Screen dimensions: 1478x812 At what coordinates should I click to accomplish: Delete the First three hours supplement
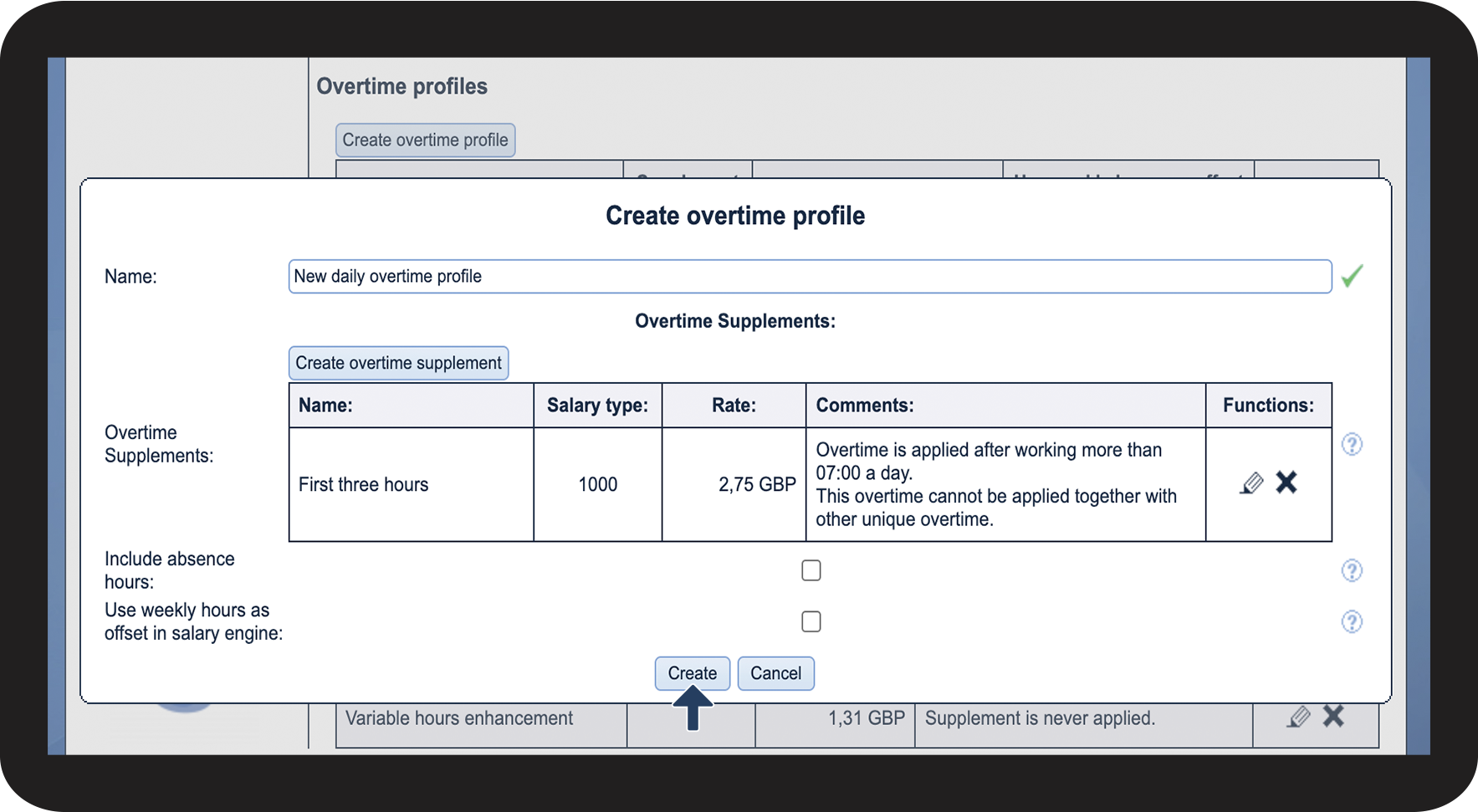point(1286,483)
